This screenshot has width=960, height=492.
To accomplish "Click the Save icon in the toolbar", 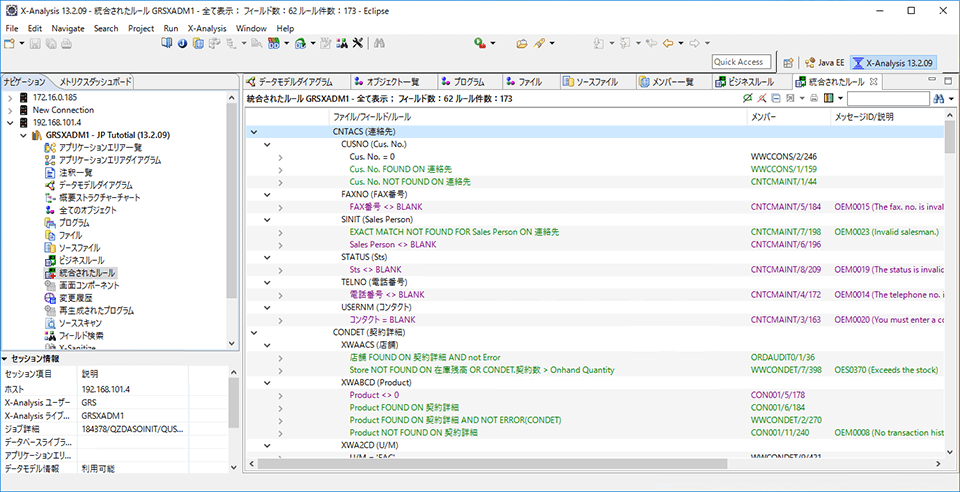I will tap(35, 43).
